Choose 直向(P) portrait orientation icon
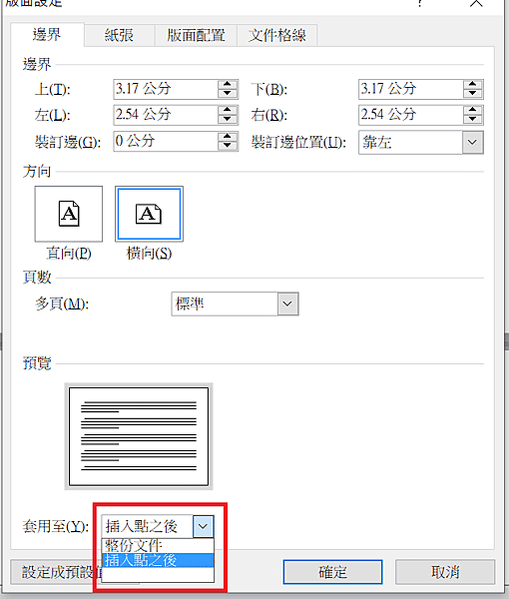The height and width of the screenshot is (599, 509). coord(69,214)
